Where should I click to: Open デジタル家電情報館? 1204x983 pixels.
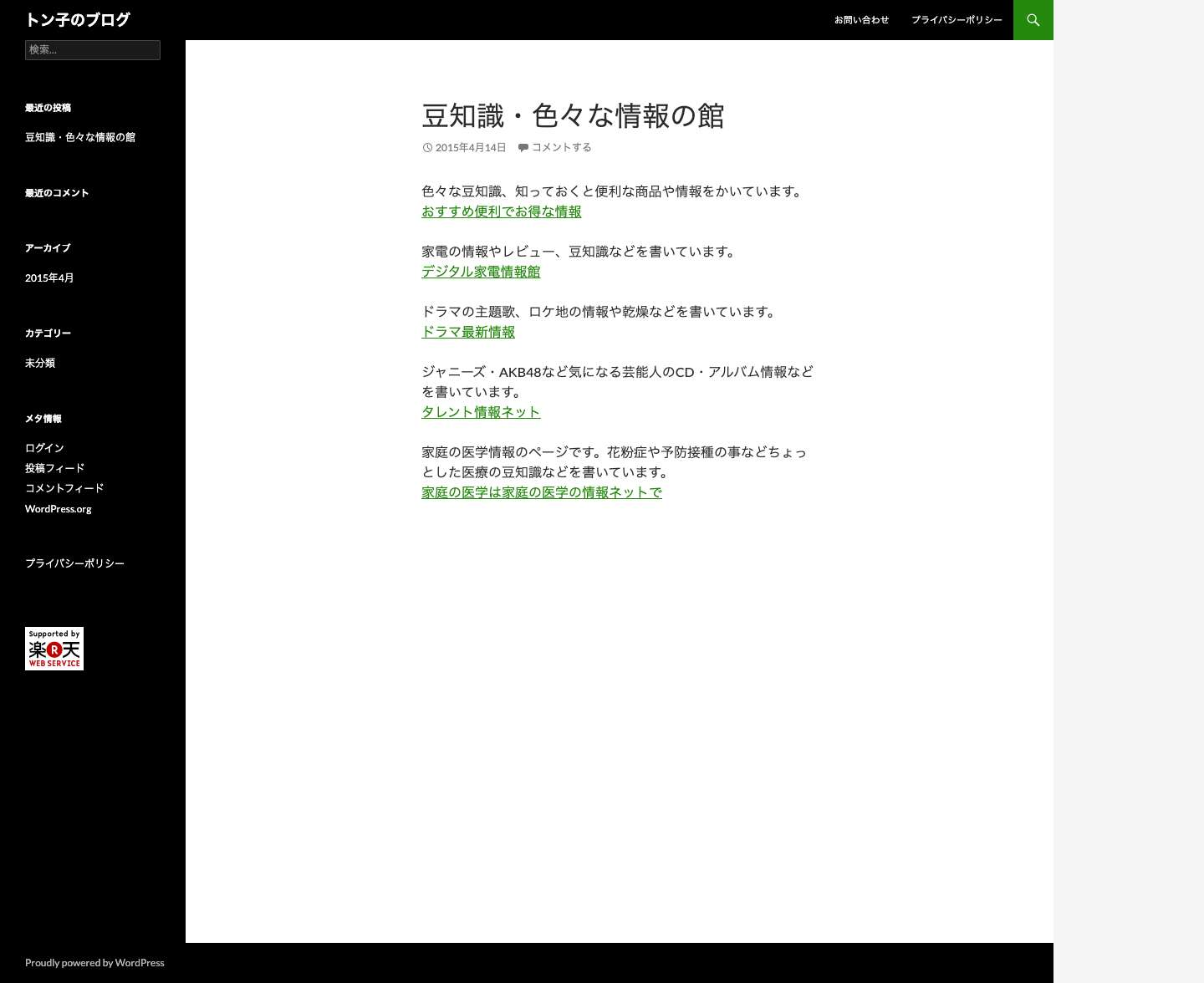click(x=481, y=272)
